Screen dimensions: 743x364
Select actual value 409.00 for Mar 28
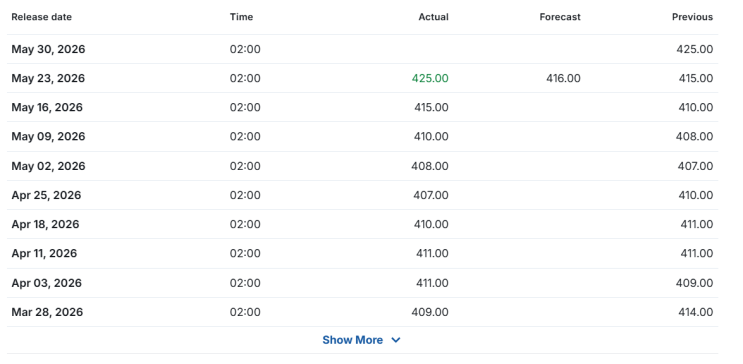(430, 312)
